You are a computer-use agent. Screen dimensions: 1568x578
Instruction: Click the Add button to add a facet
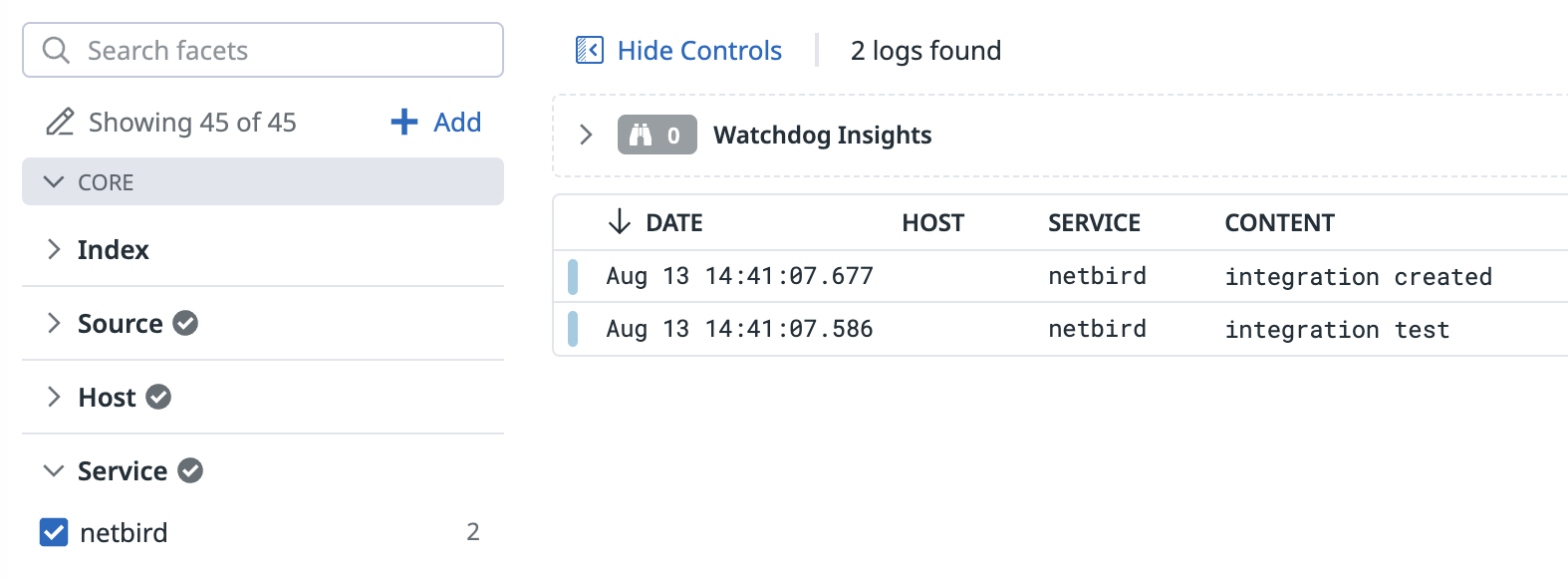(x=455, y=122)
